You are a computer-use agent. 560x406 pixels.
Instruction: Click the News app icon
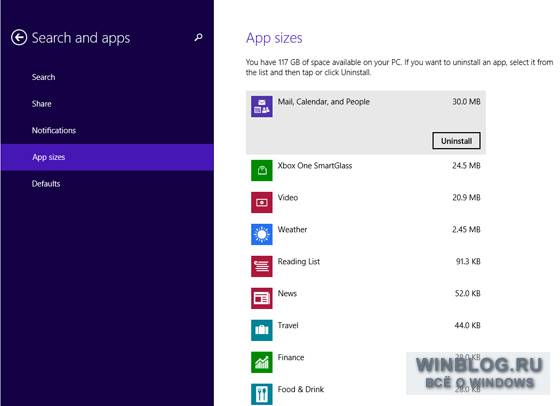[x=261, y=298]
